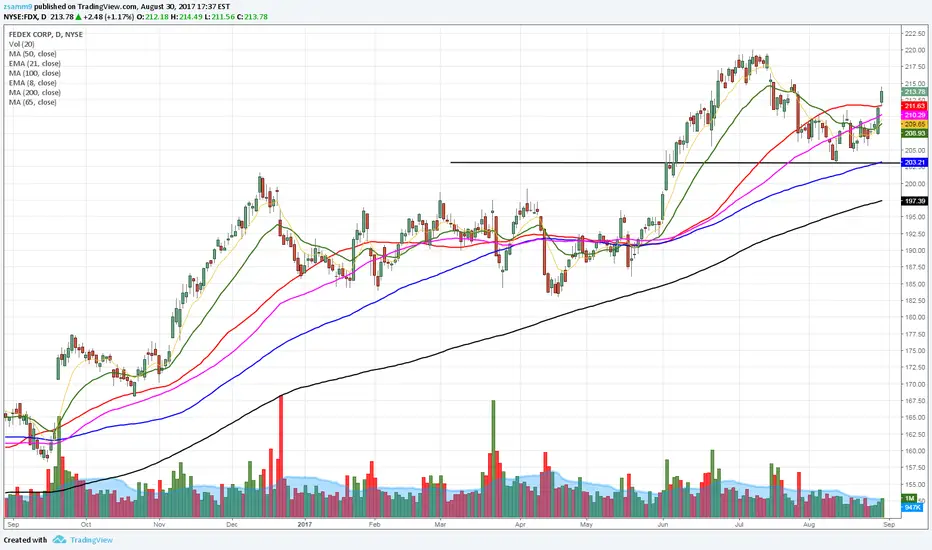Screen dimensions: 932x550
Task: Click the Apr label on time axis
Action: pyautogui.click(x=520, y=524)
